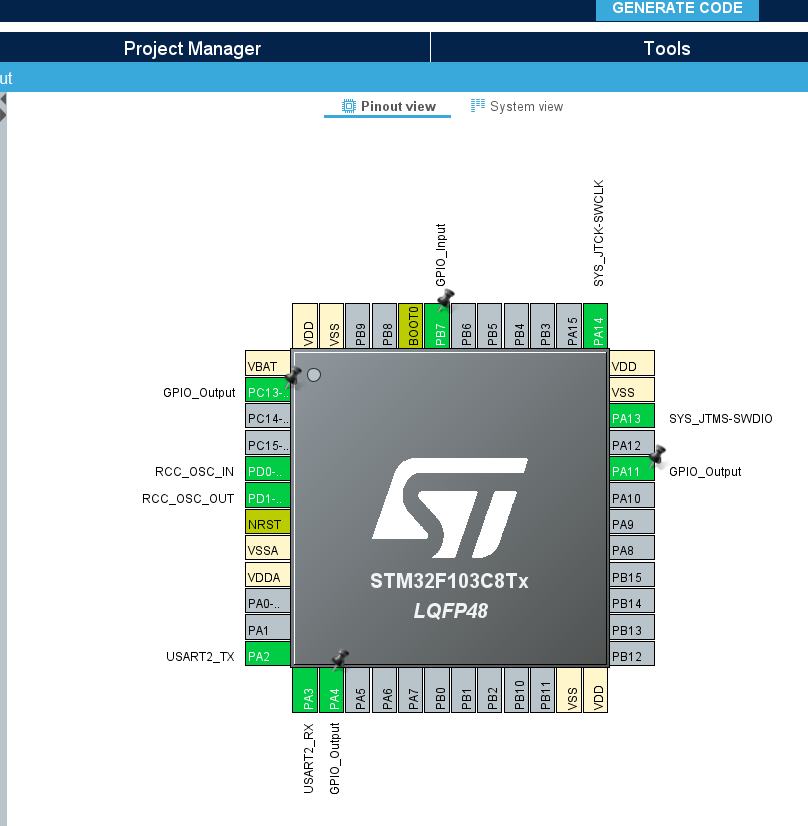Select pin PB6 on the top row
The height and width of the screenshot is (826, 808).
click(464, 326)
